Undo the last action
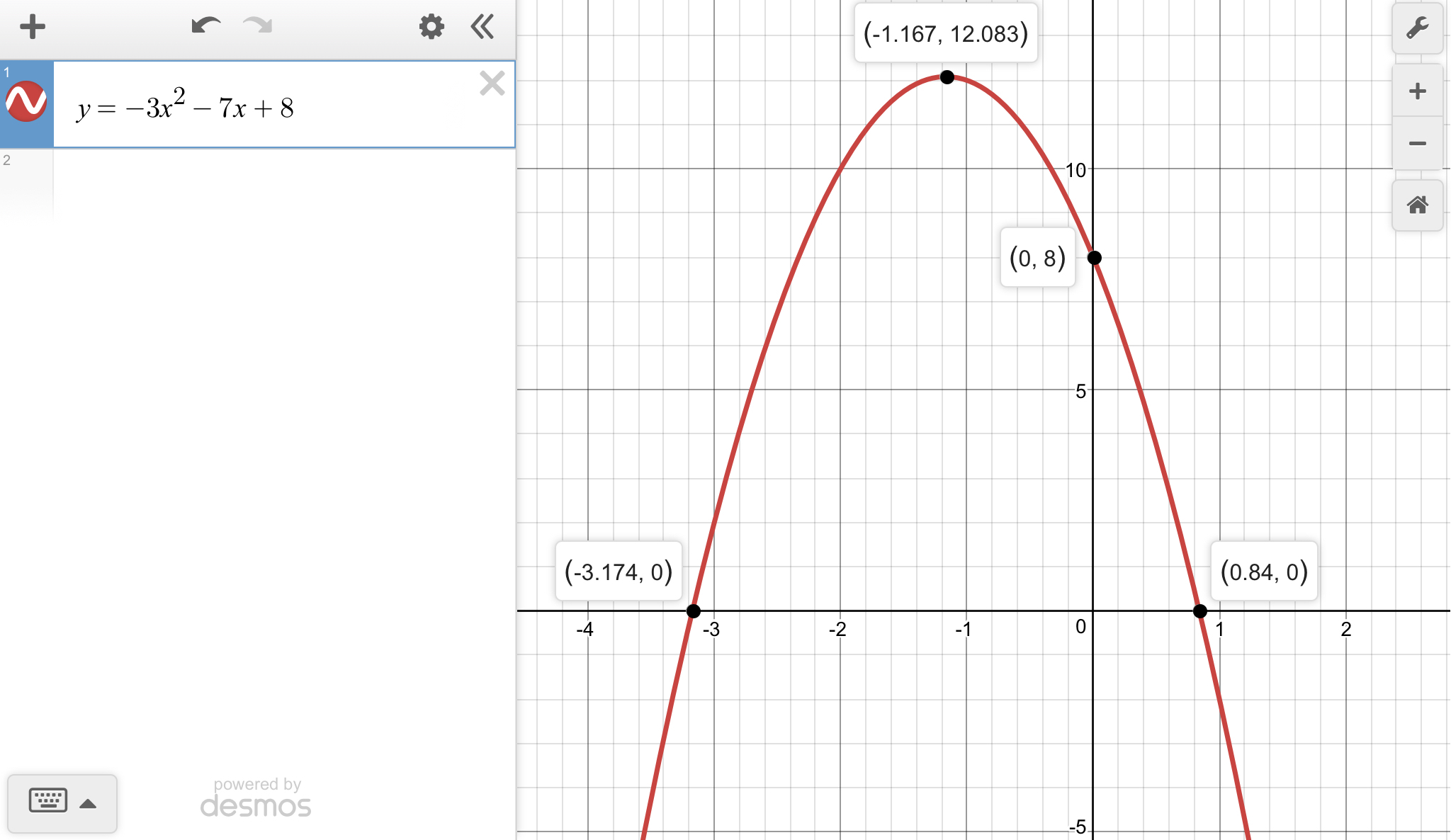1451x840 pixels. click(205, 27)
